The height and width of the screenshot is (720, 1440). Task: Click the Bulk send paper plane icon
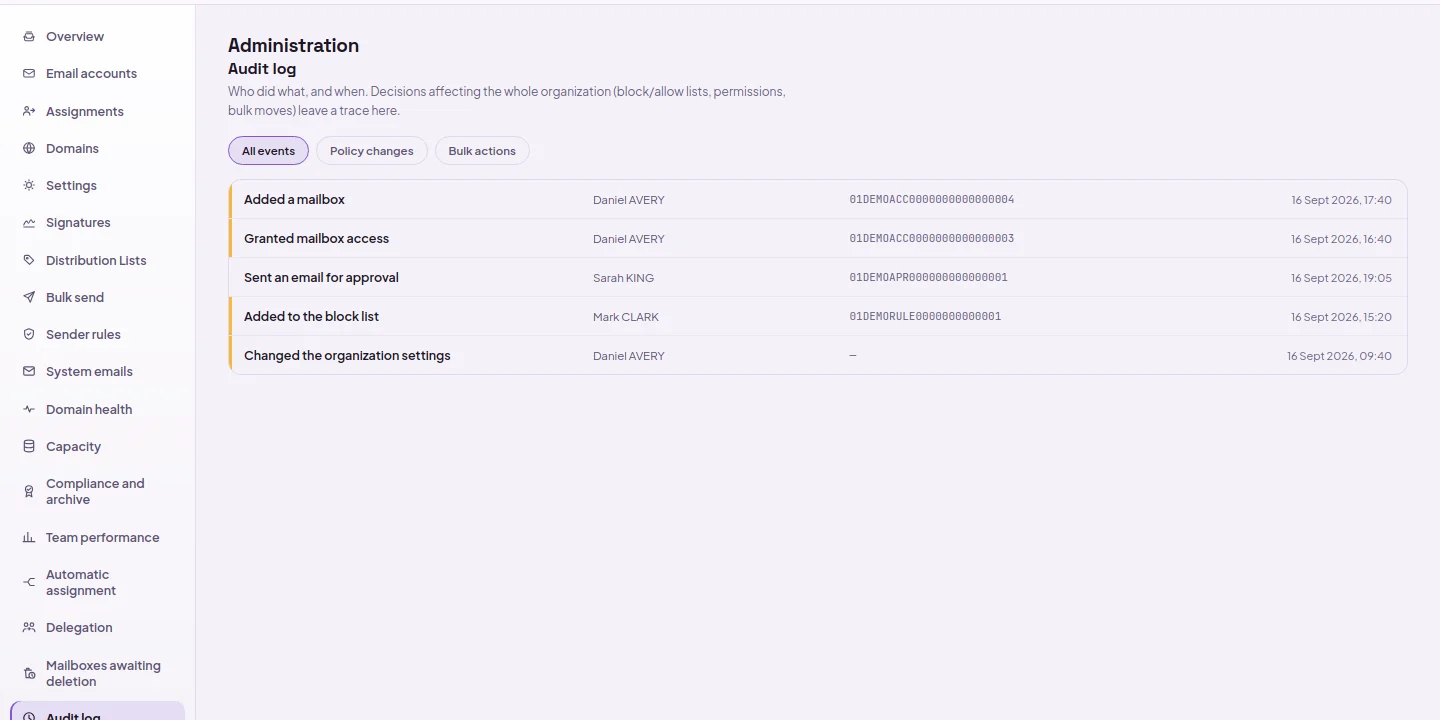click(x=29, y=298)
